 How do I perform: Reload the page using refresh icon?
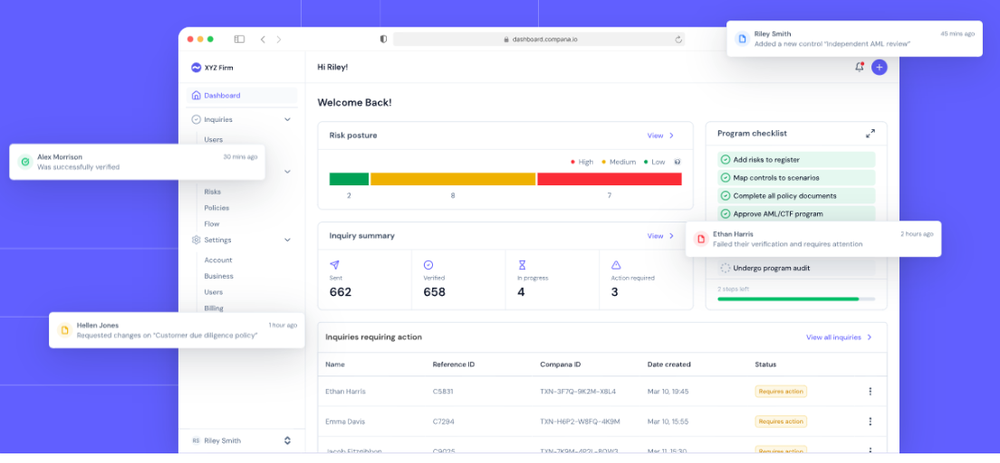679,40
